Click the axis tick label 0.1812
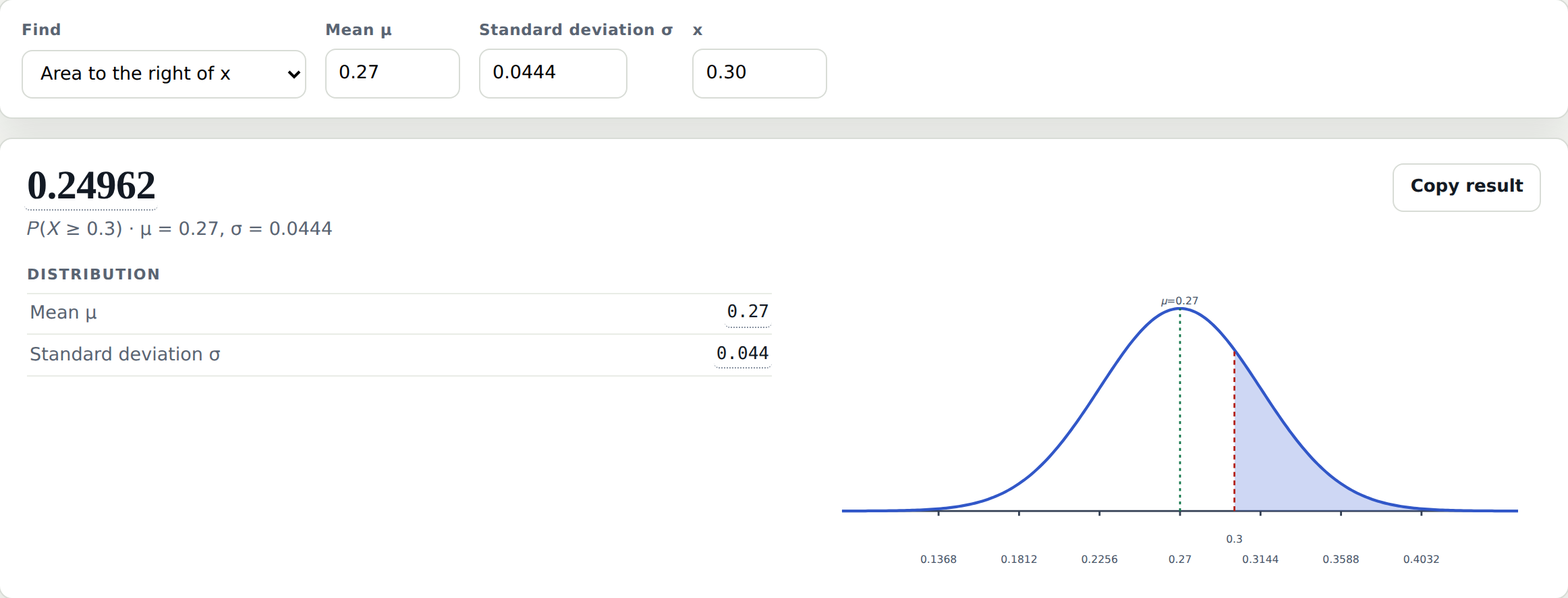Image resolution: width=1568 pixels, height=598 pixels. (x=1019, y=559)
